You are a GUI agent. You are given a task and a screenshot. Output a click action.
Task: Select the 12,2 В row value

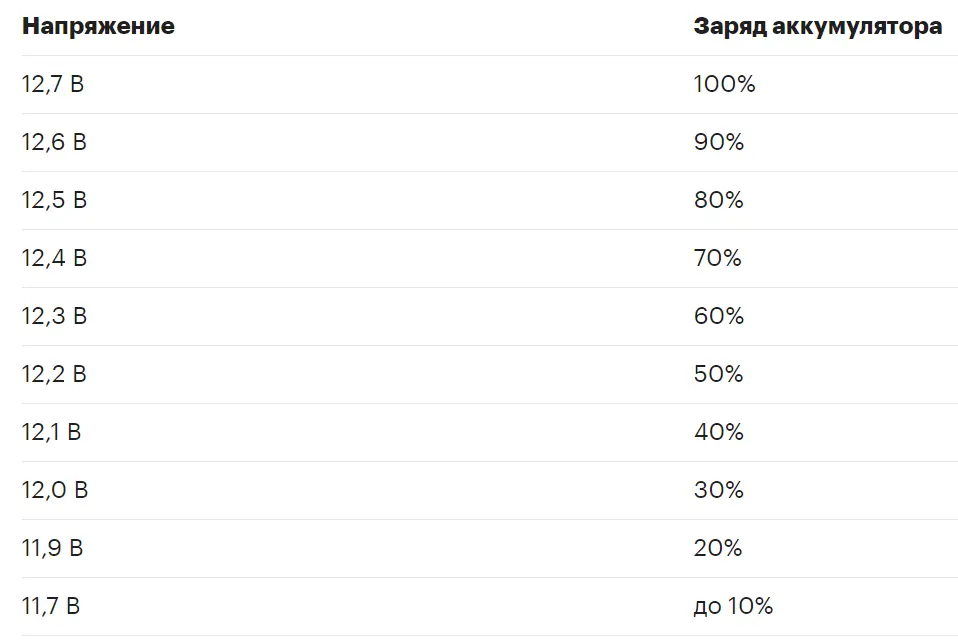(x=54, y=375)
